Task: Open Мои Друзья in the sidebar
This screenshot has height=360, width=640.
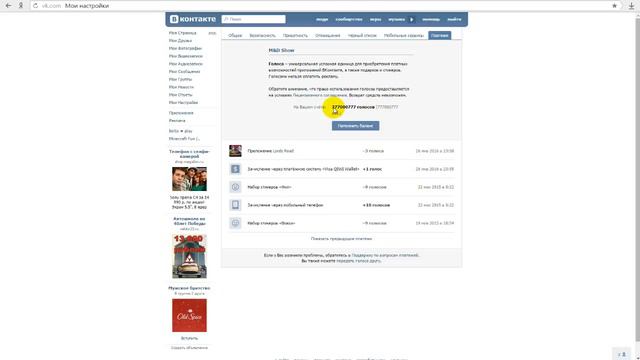Action: tap(180, 40)
